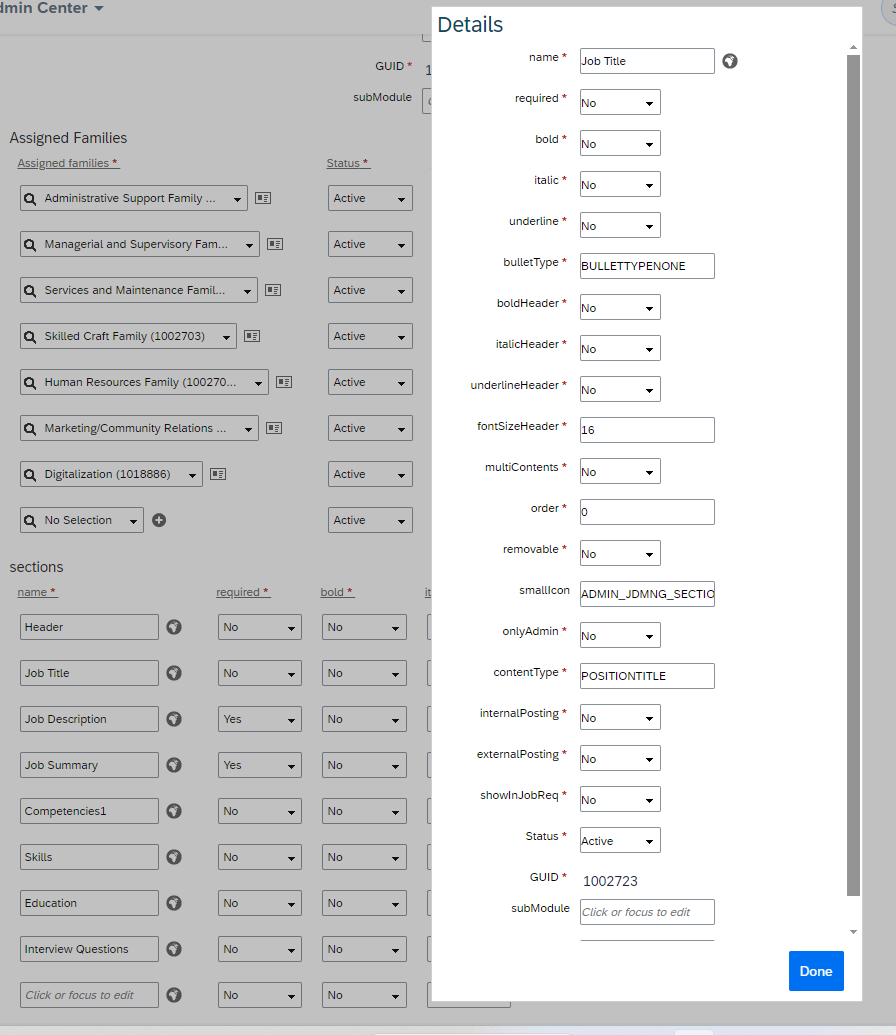
Task: Click Status column header in Assigned Families
Action: pos(348,163)
